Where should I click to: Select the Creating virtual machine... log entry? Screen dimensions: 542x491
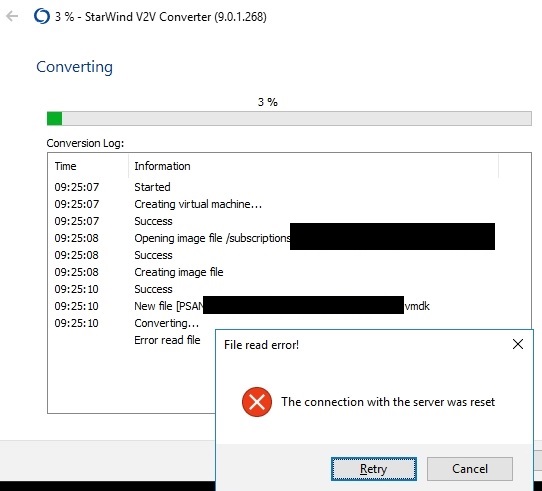(198, 204)
